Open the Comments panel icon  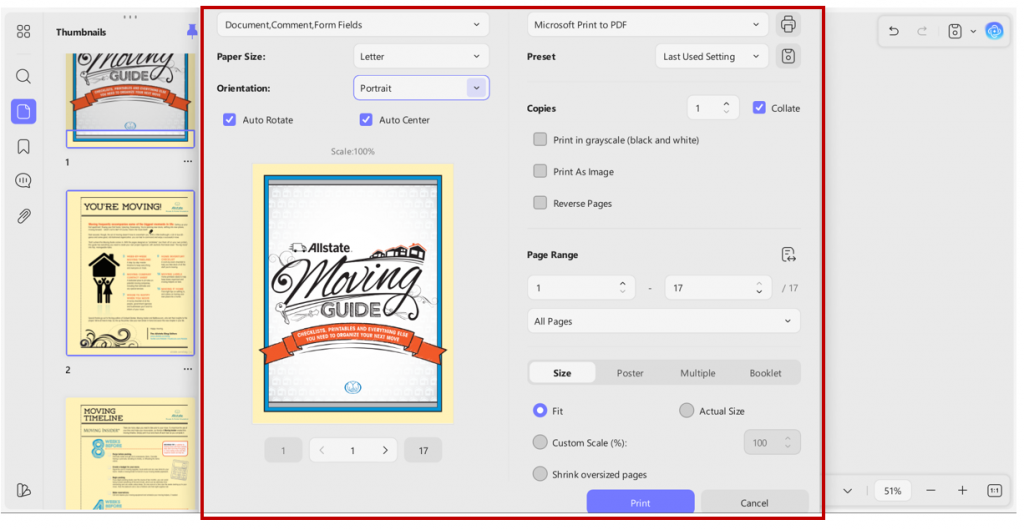tap(24, 181)
